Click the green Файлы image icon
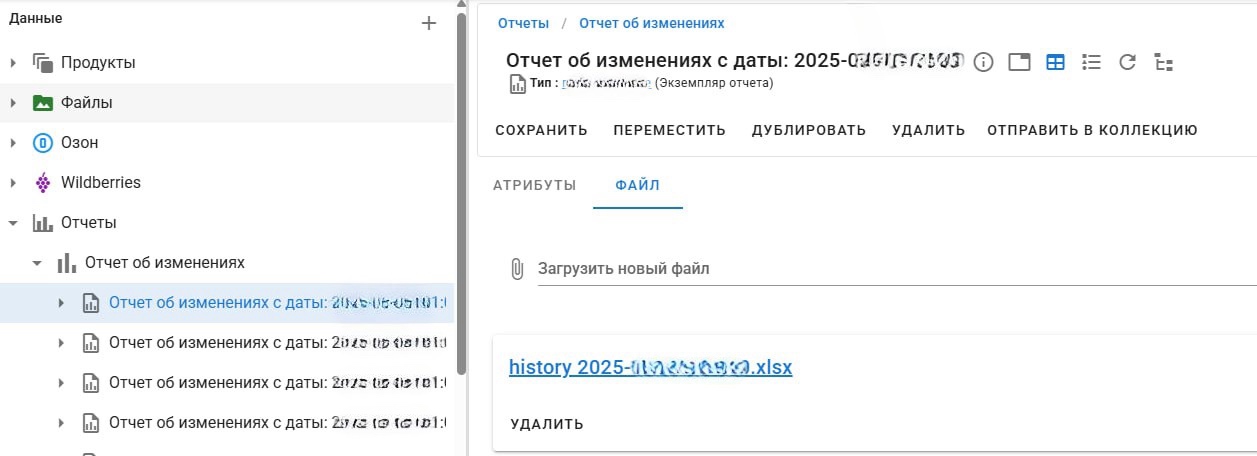Screen dimensions: 1257x456 (x=42, y=103)
